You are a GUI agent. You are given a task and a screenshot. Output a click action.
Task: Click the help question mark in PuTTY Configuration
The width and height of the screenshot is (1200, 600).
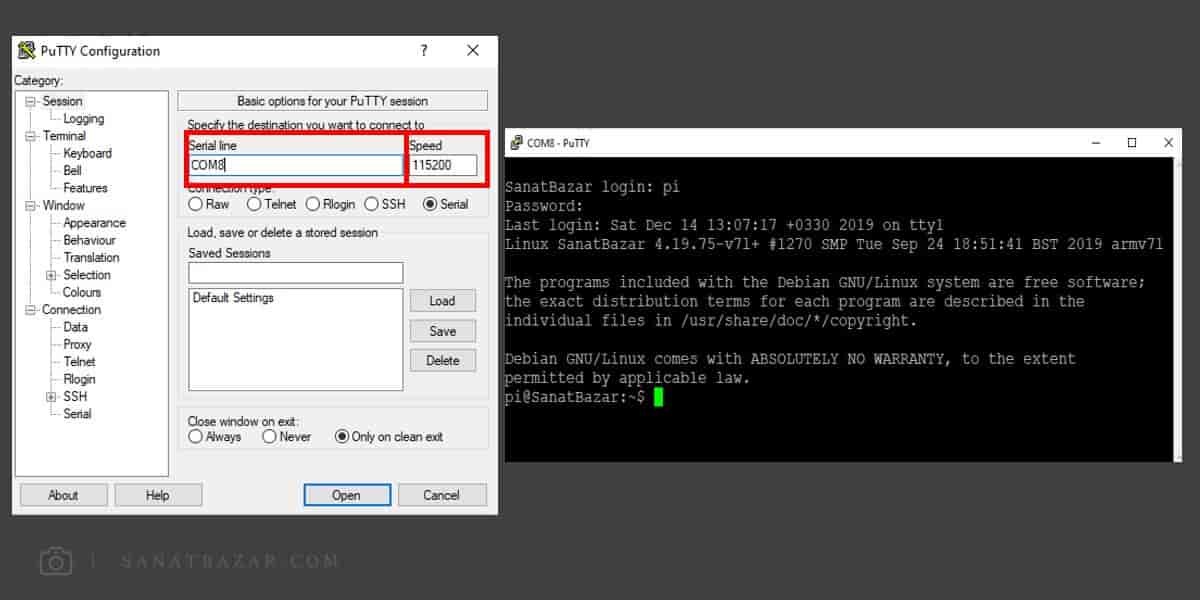[424, 51]
